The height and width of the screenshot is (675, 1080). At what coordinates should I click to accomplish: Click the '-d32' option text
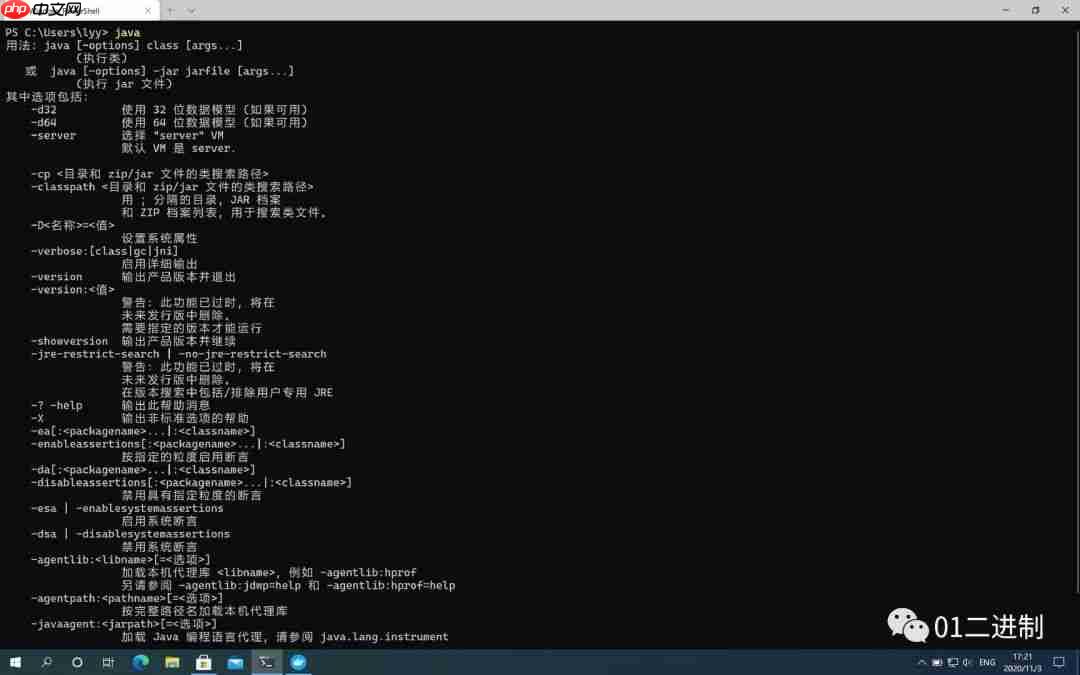tap(43, 110)
